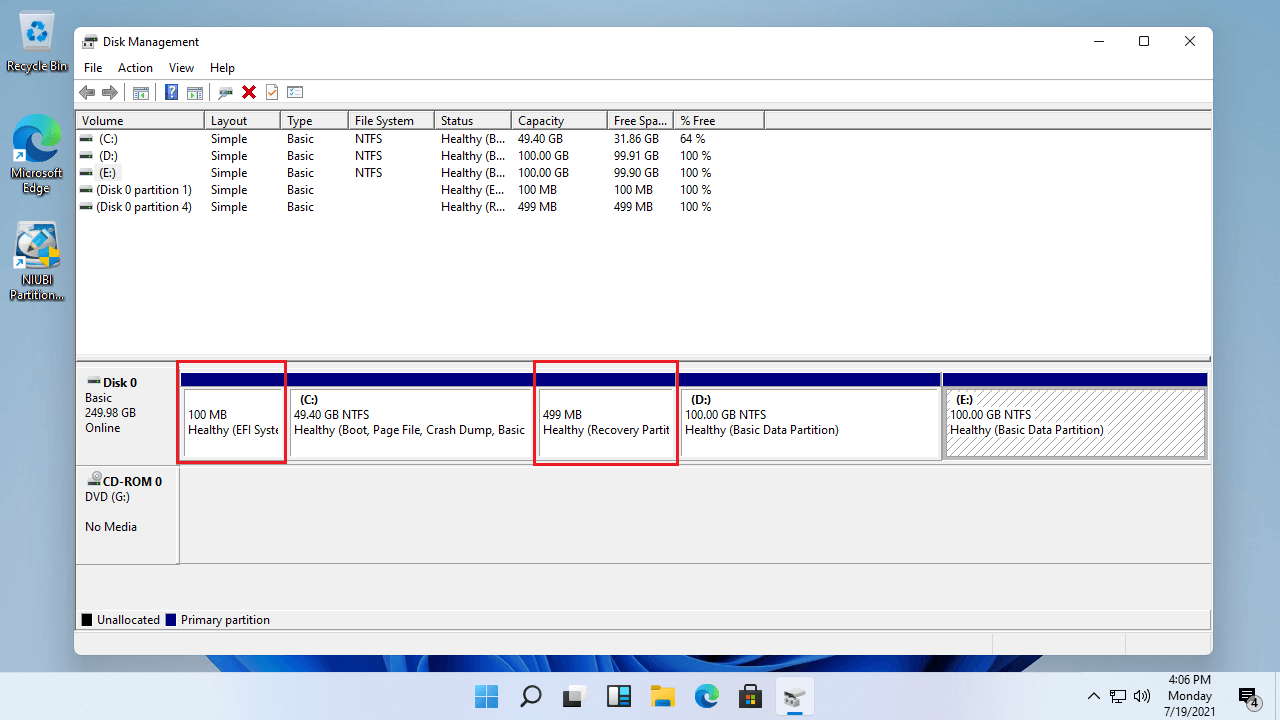1280x720 pixels.
Task: Click the Back navigation arrow
Action: [x=87, y=92]
